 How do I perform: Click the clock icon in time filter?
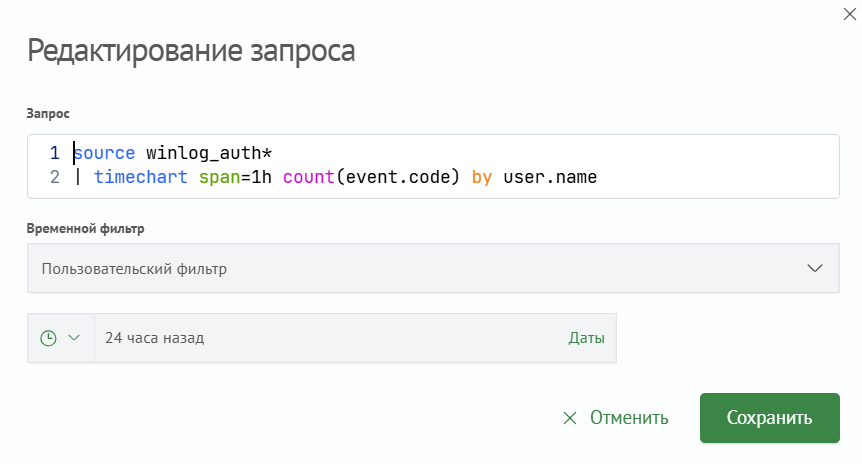pos(48,338)
